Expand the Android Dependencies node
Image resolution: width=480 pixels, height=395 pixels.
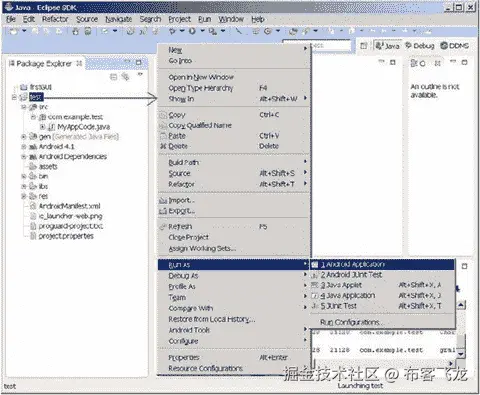pyautogui.click(x=24, y=157)
